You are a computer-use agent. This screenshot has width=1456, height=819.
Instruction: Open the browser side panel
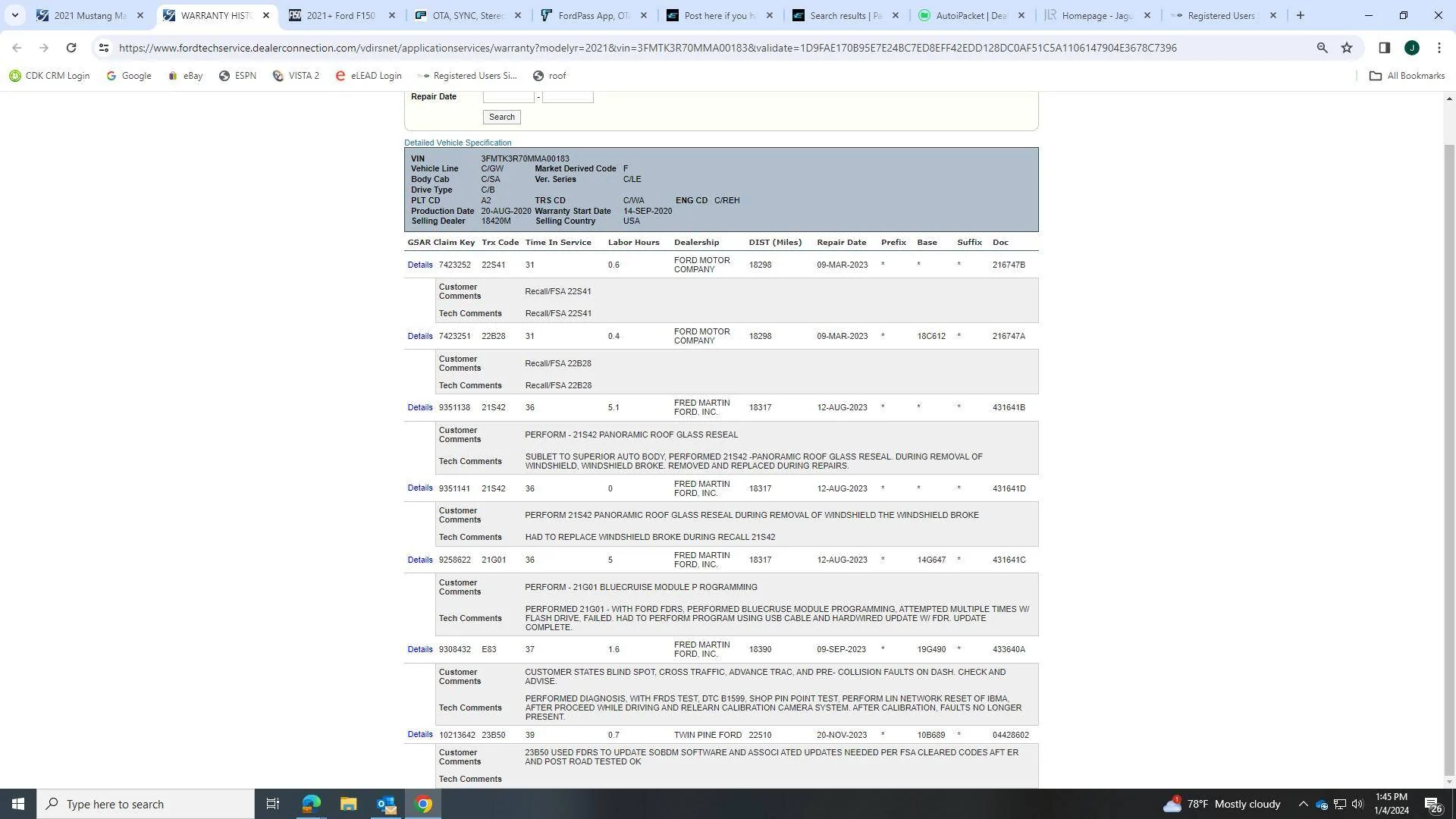1384,48
